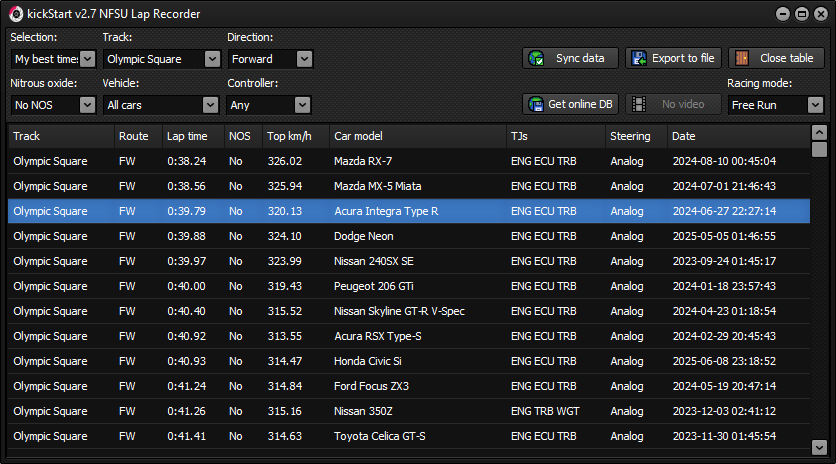This screenshot has width=836, height=464.
Task: Open the Direction dropdown showing Forward
Action: tap(270, 59)
